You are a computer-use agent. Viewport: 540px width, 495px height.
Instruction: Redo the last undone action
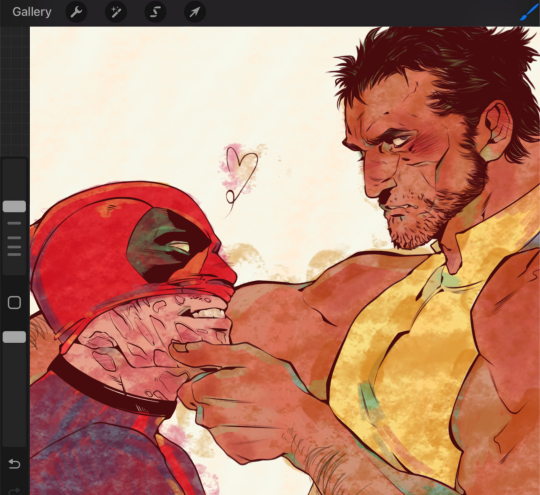(14, 491)
